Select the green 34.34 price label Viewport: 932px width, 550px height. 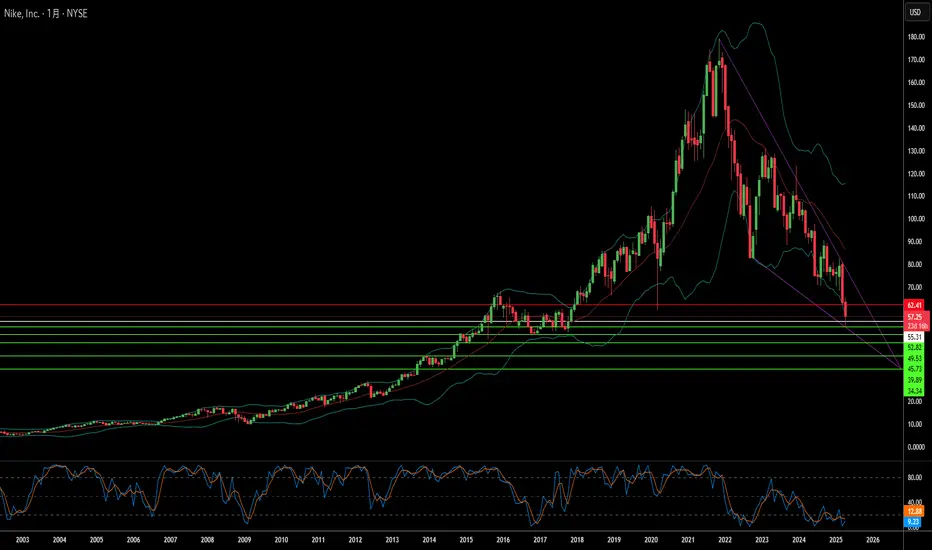pyautogui.click(x=915, y=391)
